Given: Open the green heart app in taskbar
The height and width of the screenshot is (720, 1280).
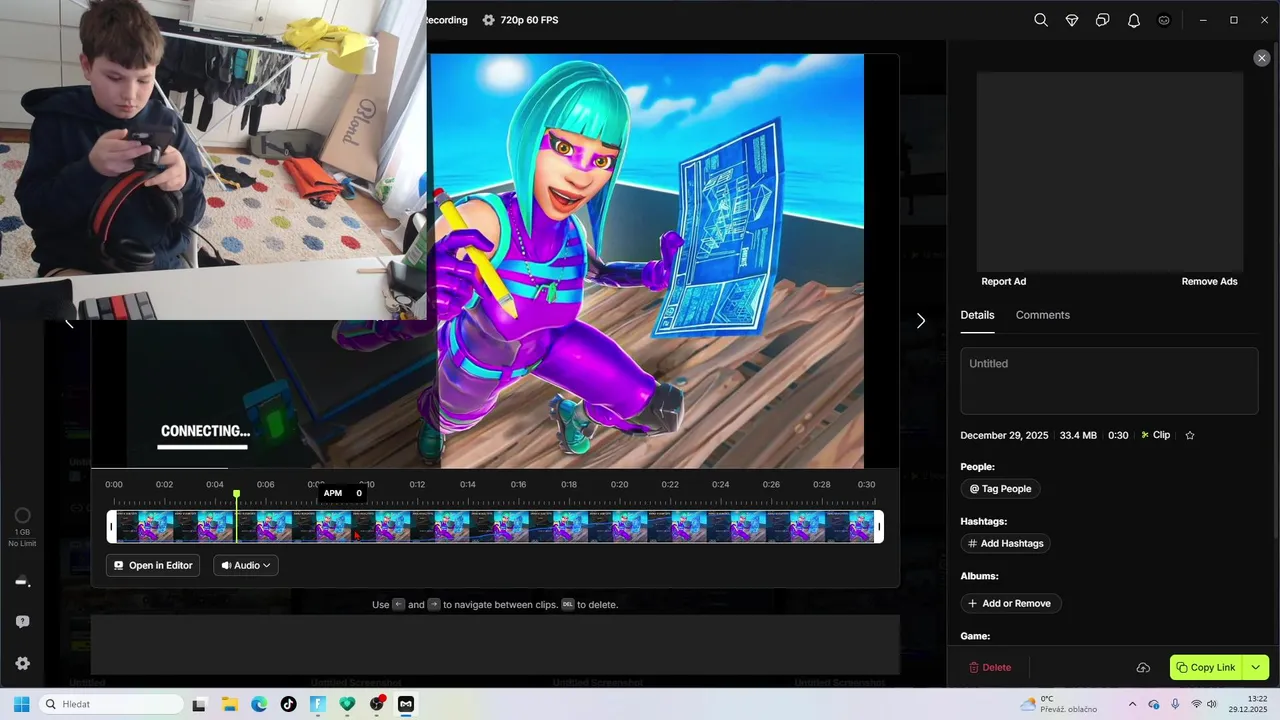Looking at the screenshot, I should [347, 704].
